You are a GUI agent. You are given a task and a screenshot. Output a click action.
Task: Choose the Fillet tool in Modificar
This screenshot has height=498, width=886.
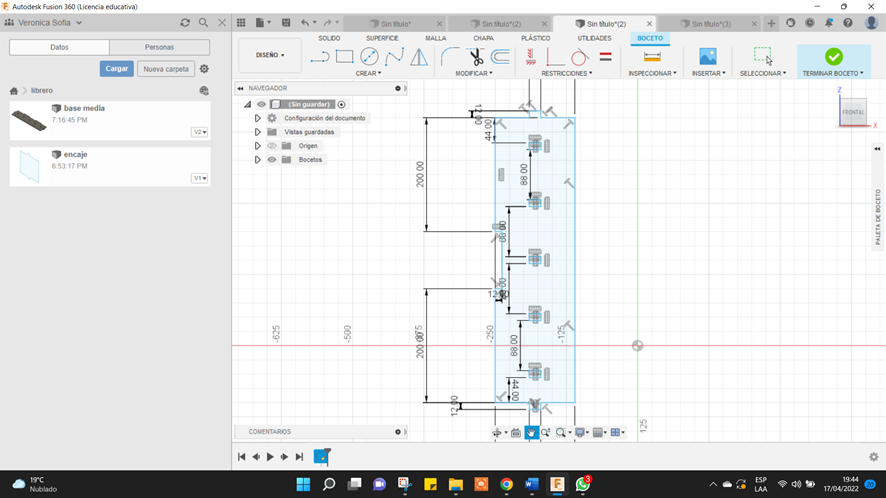[451, 57]
